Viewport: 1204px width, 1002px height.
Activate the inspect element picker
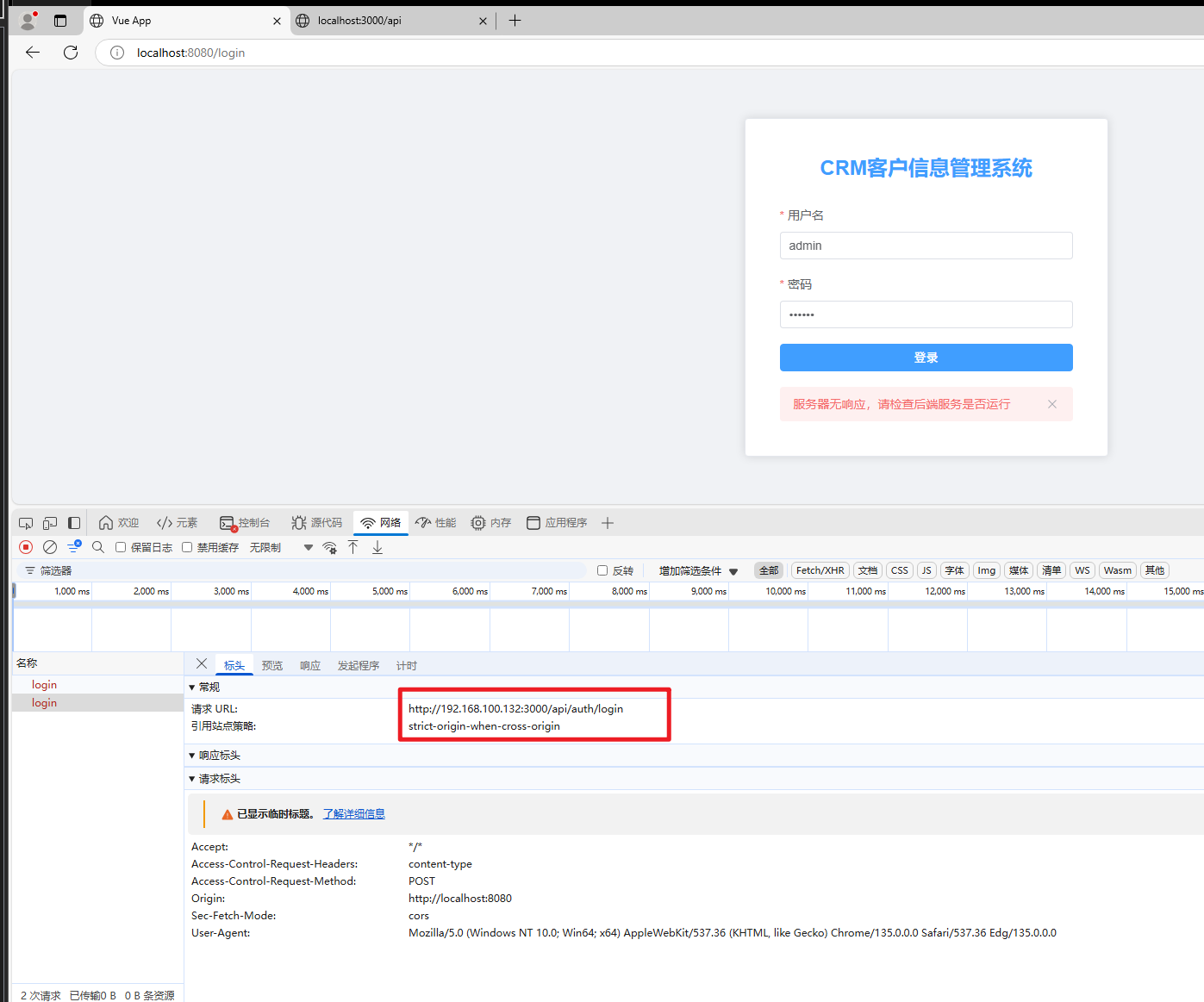(26, 523)
